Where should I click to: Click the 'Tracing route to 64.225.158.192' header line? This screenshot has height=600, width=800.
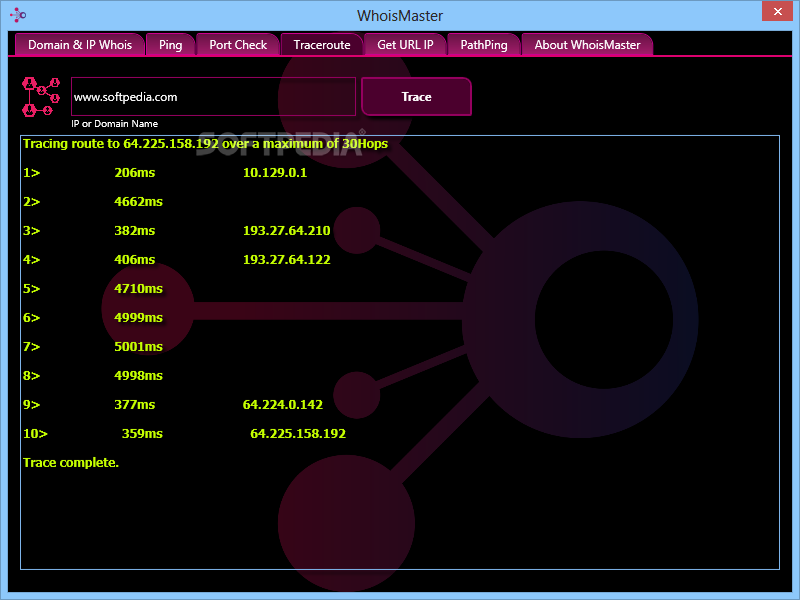(x=205, y=143)
